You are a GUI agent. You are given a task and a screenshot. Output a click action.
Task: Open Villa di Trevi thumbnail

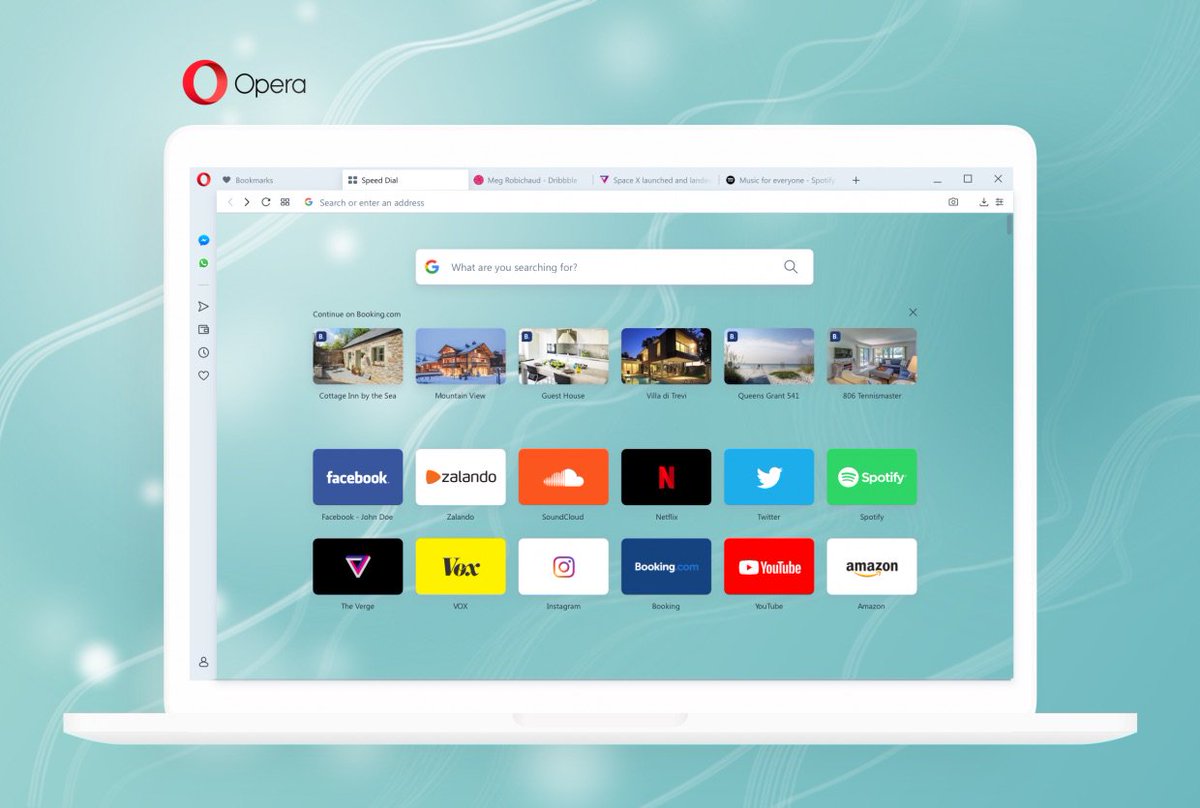(666, 356)
